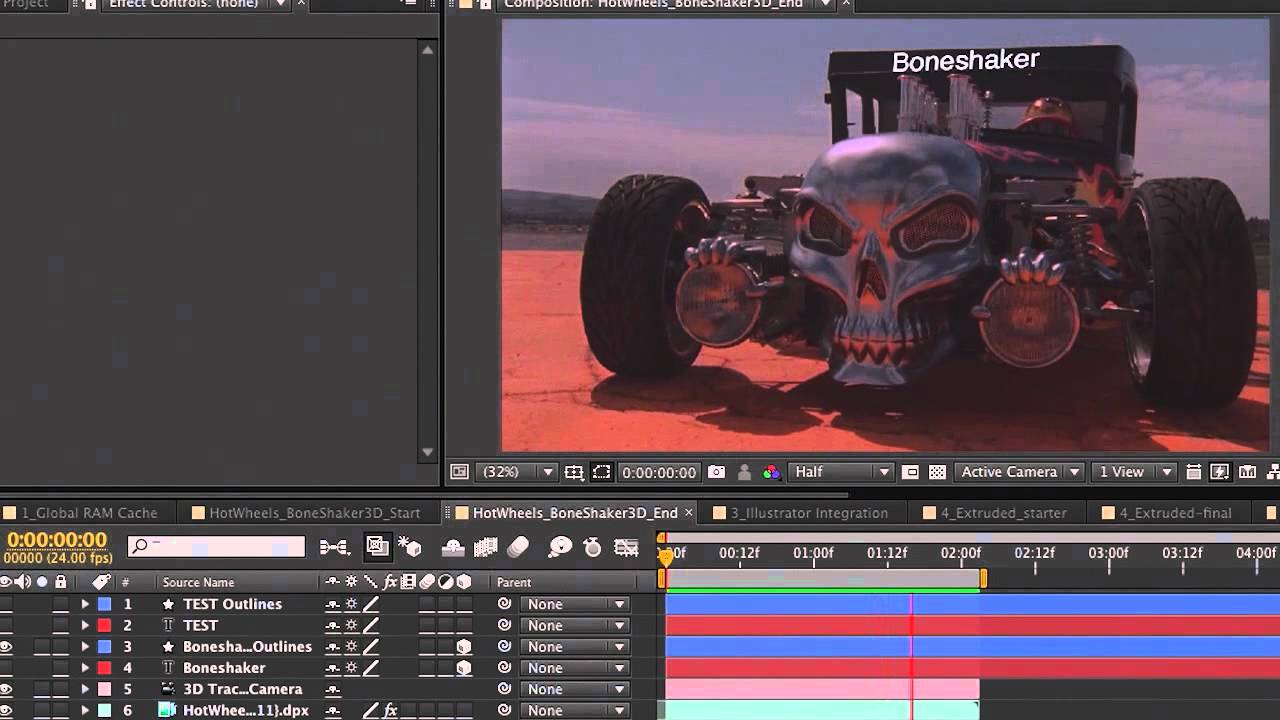Expand the TEST Outlines layer properties
The height and width of the screenshot is (720, 1280).
click(x=85, y=604)
